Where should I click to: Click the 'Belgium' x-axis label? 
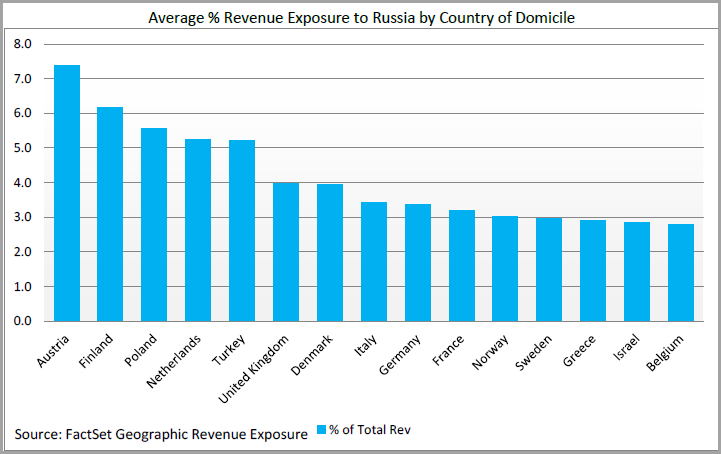664,353
